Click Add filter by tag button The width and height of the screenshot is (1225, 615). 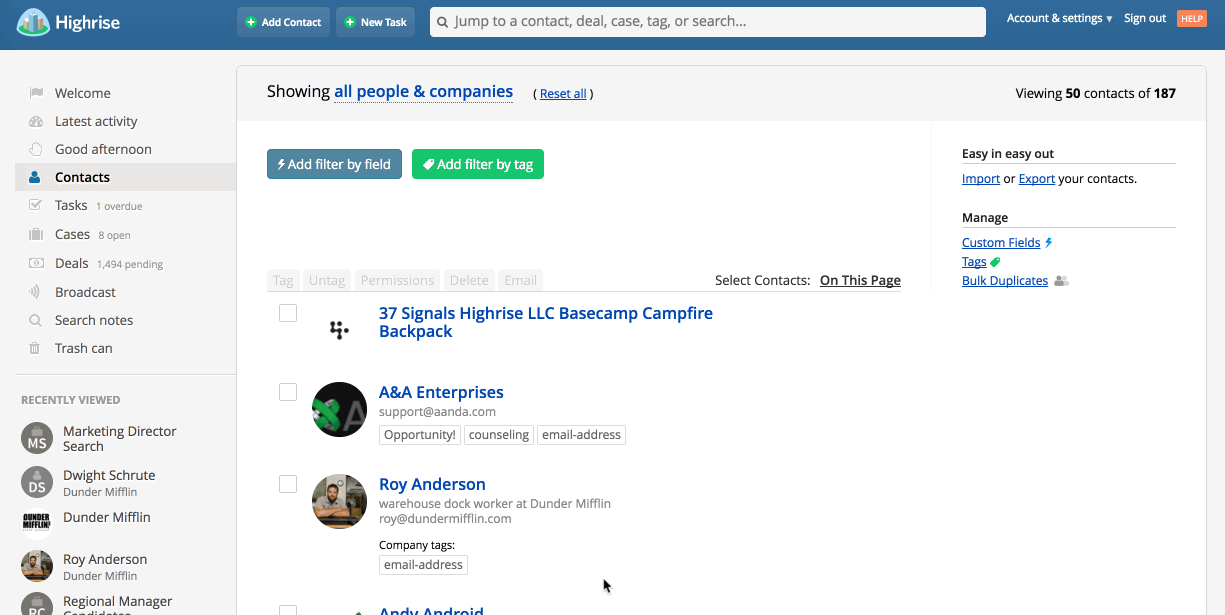click(x=478, y=164)
